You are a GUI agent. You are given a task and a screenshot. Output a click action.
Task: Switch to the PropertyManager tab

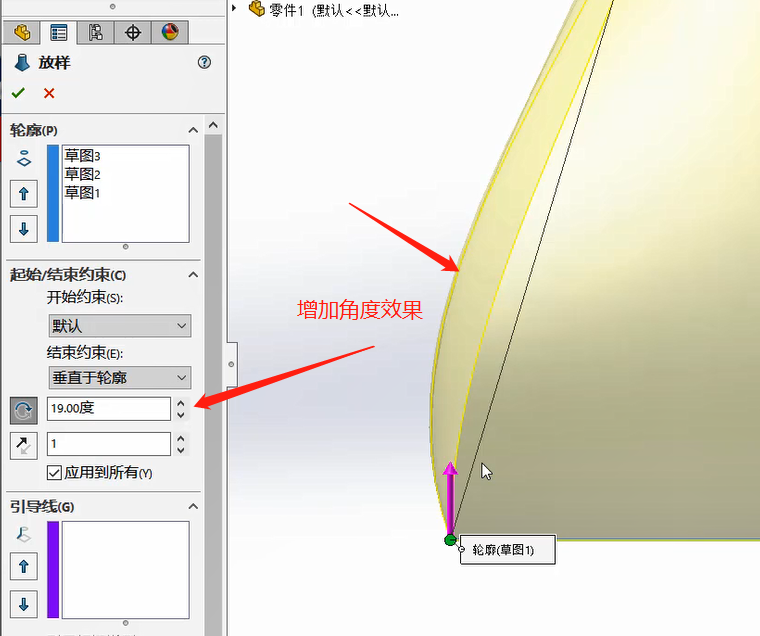coord(59,32)
